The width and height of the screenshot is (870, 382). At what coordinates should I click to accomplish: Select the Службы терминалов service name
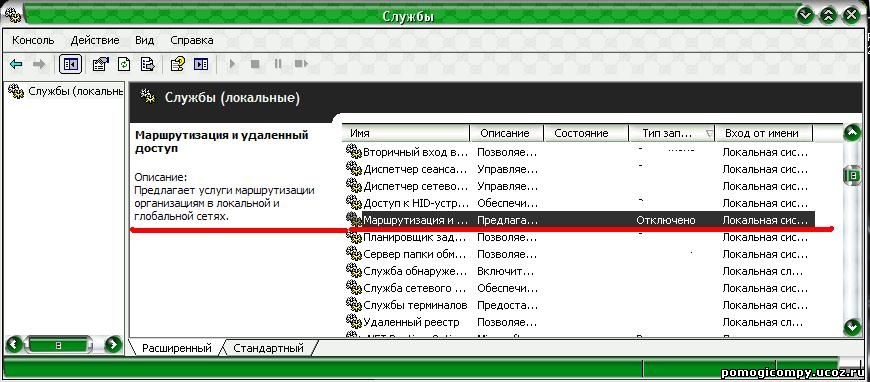[x=415, y=305]
